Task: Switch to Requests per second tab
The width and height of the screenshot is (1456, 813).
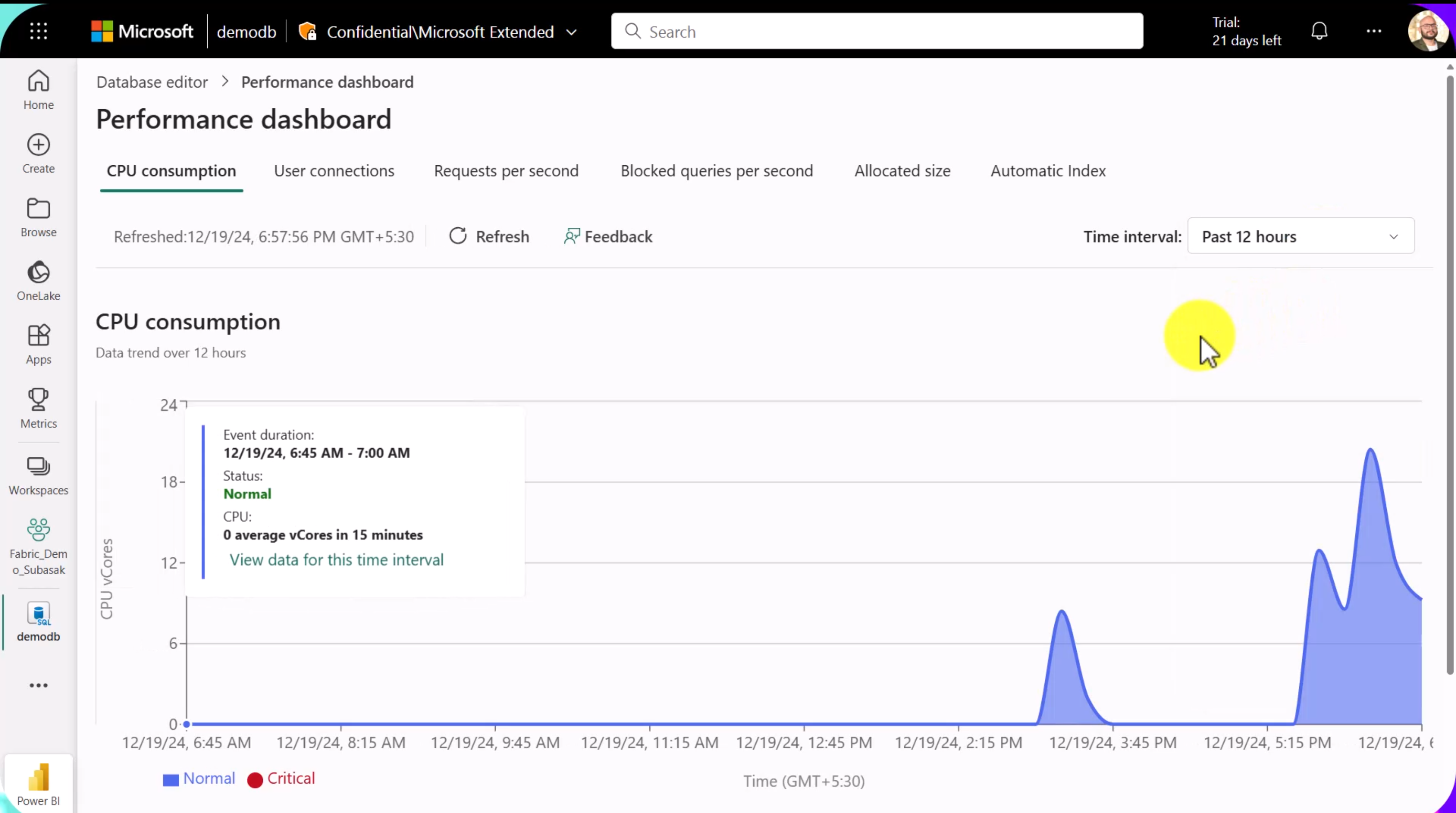Action: coord(506,171)
